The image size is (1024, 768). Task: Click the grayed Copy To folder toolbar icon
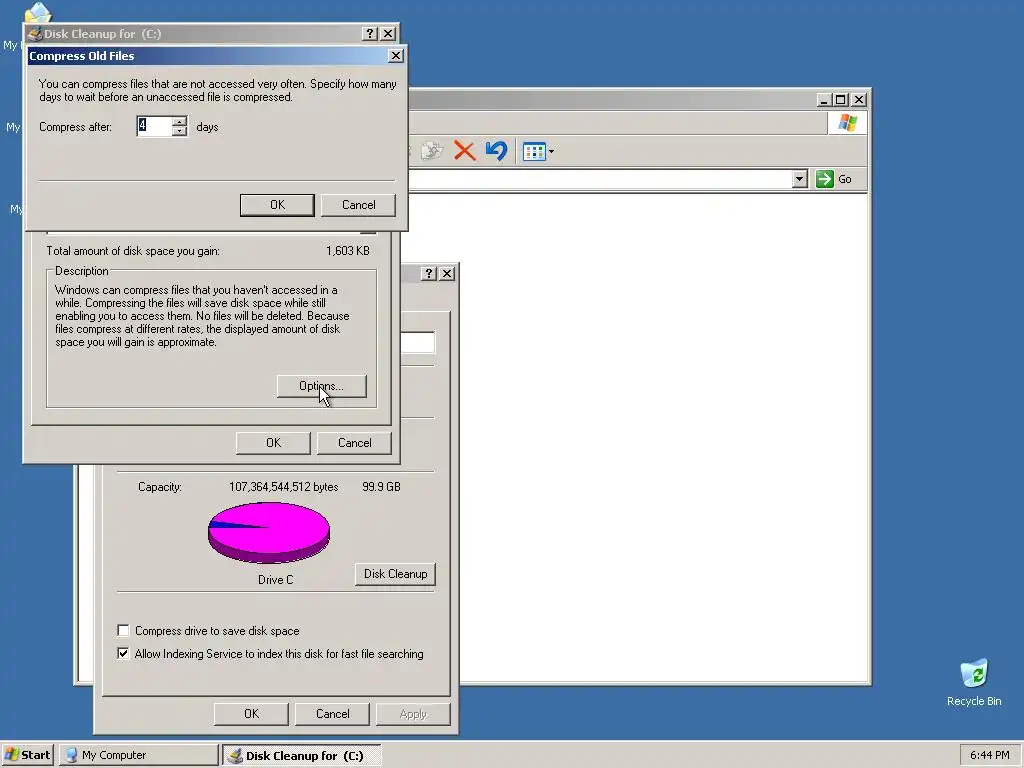coord(431,152)
